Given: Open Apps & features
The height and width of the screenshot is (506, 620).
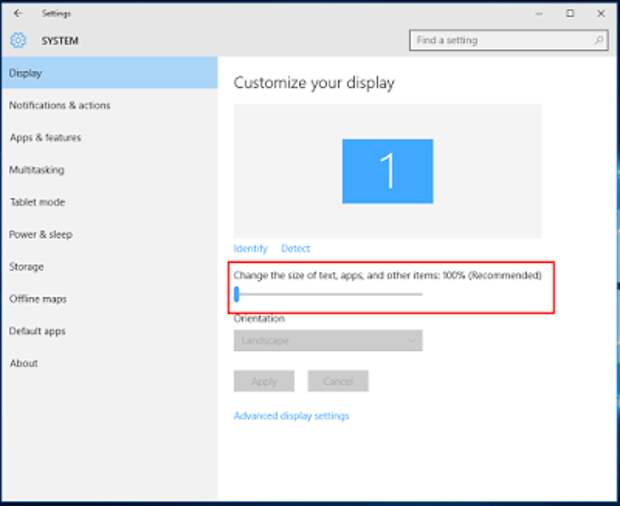Looking at the screenshot, I should (45, 138).
